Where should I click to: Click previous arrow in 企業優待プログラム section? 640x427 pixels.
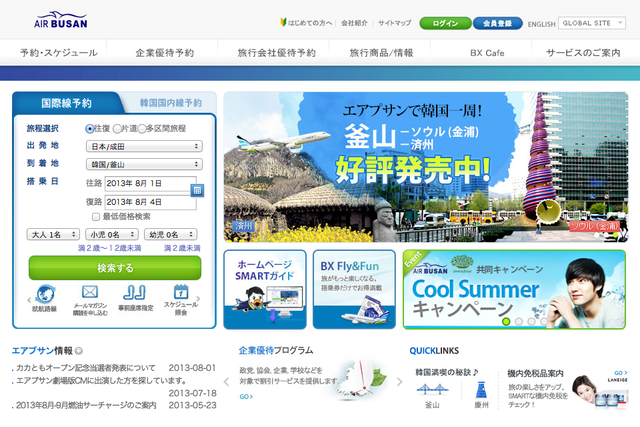point(227,382)
